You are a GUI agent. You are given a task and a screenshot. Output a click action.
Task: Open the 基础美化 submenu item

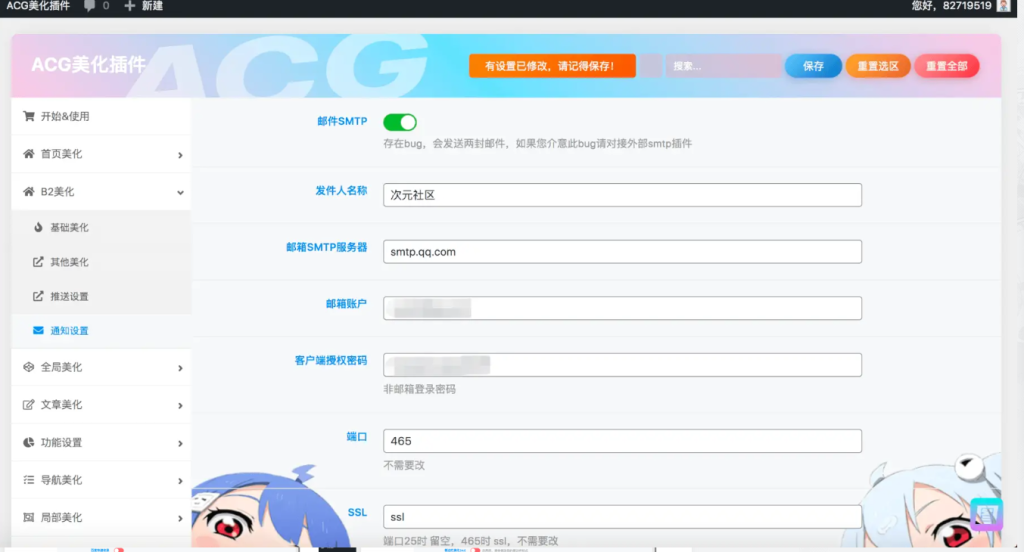pyautogui.click(x=101, y=227)
